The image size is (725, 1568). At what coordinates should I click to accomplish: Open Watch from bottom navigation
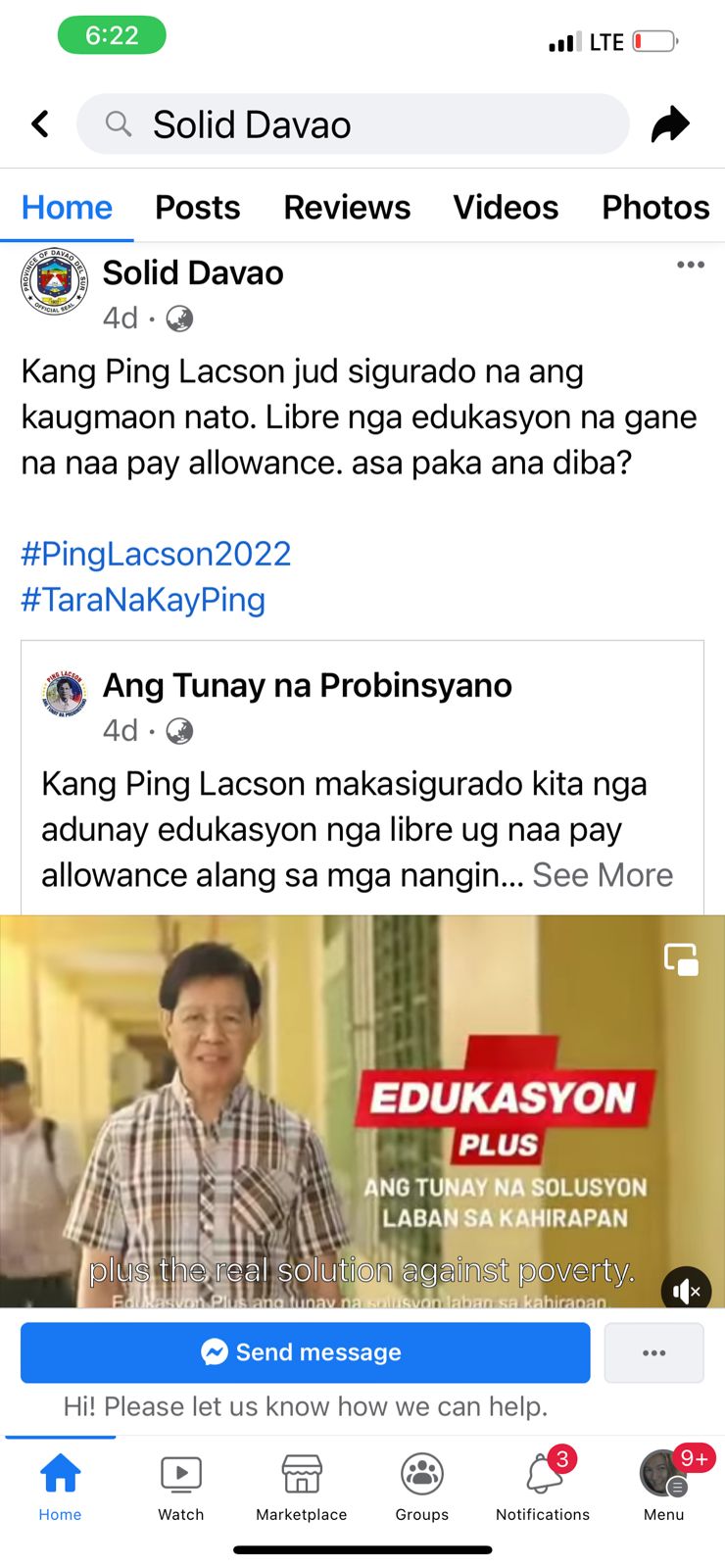click(181, 1487)
